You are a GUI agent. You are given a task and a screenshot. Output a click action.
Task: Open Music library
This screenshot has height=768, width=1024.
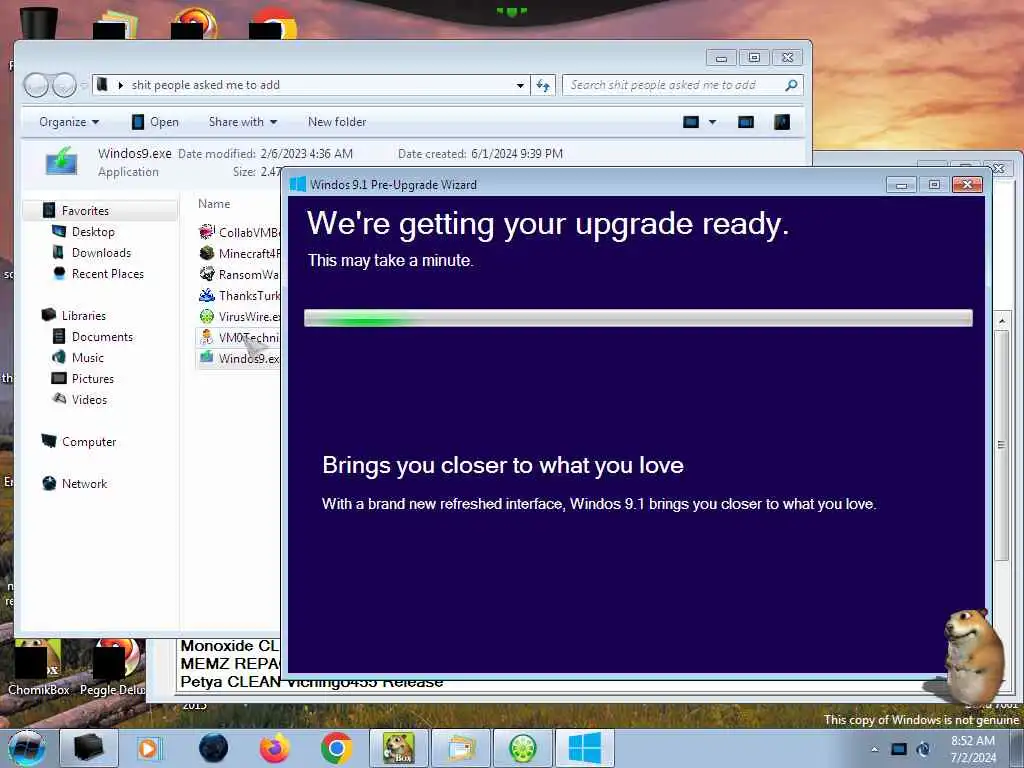(x=88, y=358)
